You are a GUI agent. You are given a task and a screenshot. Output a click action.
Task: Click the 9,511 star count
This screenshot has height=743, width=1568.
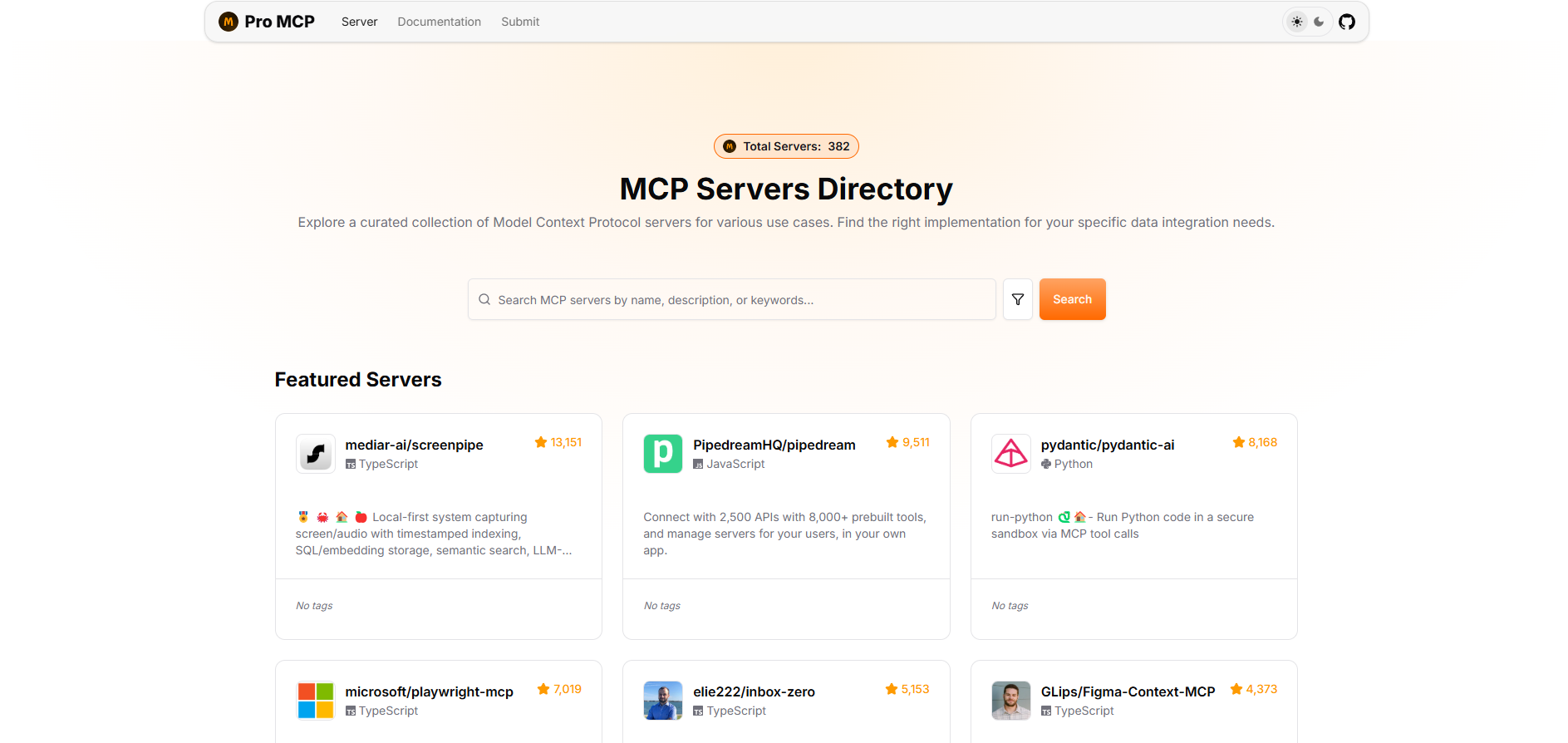tap(916, 442)
